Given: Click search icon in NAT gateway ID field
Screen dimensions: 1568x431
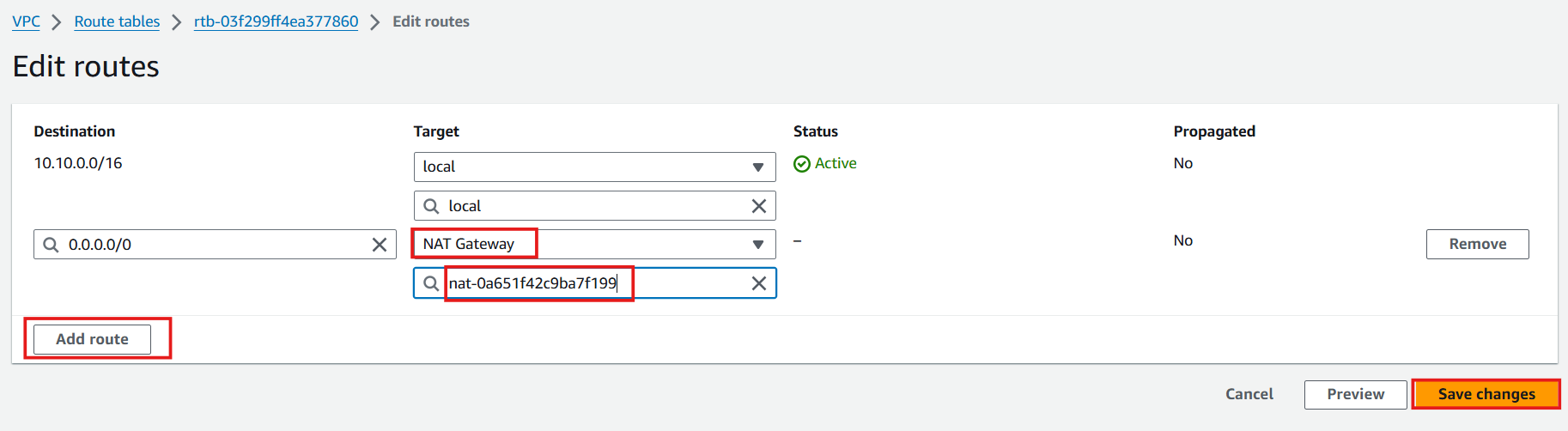Looking at the screenshot, I should (431, 283).
